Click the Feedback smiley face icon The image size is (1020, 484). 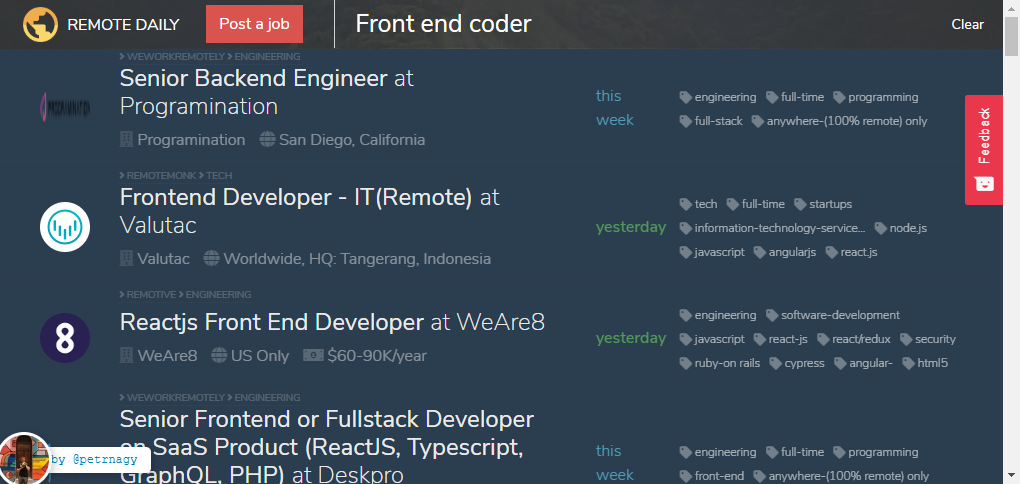pyautogui.click(x=984, y=183)
